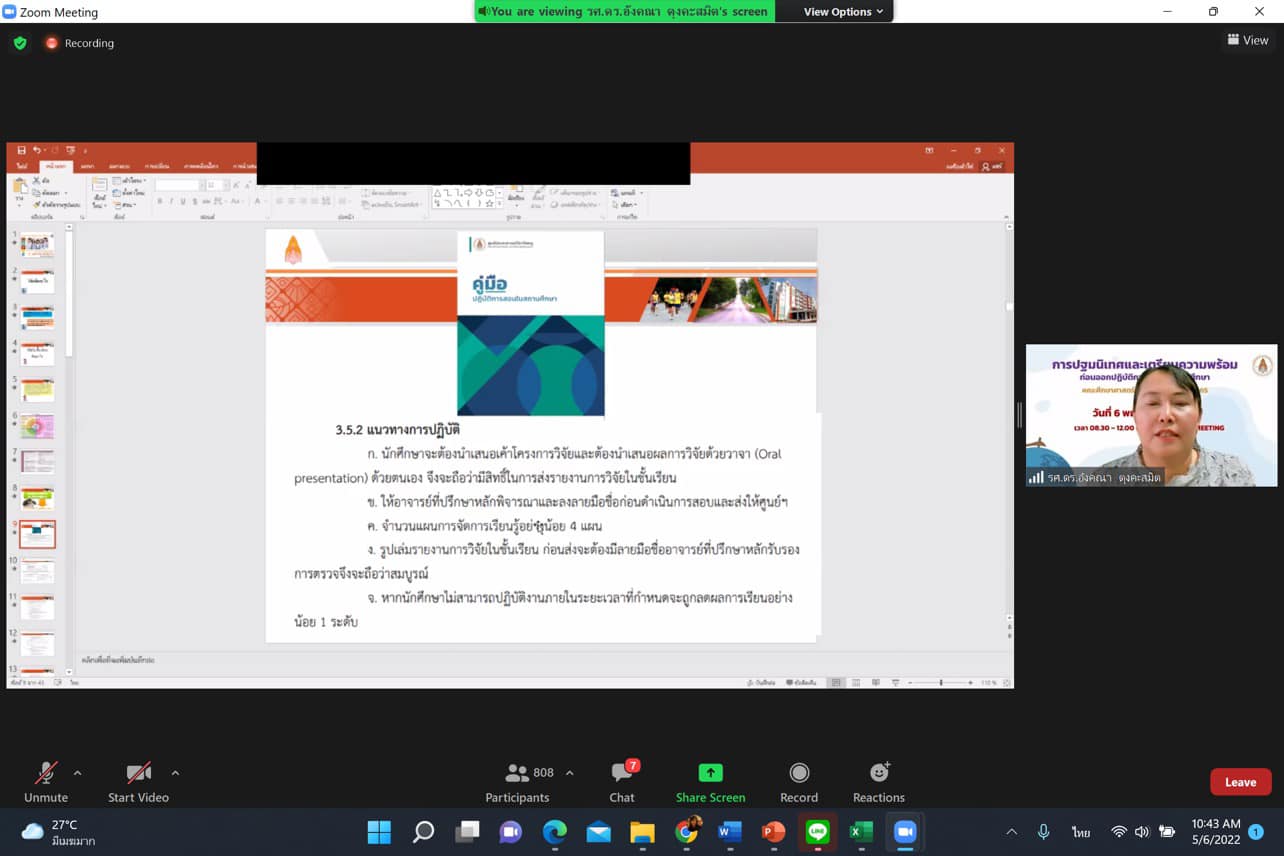The width and height of the screenshot is (1284, 856).
Task: Open the LINE app from taskbar
Action: [817, 832]
